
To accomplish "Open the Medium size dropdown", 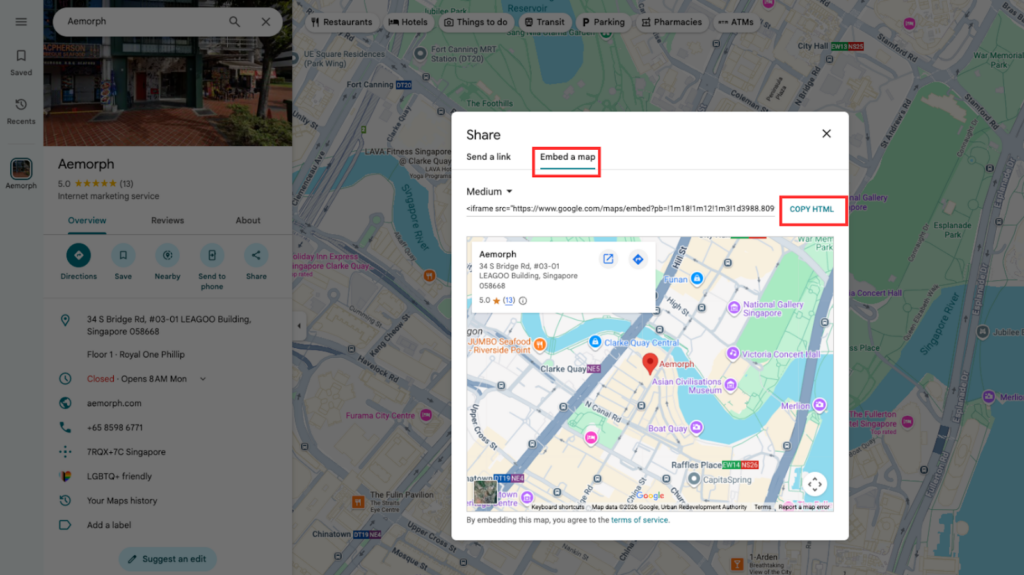I will coord(489,191).
